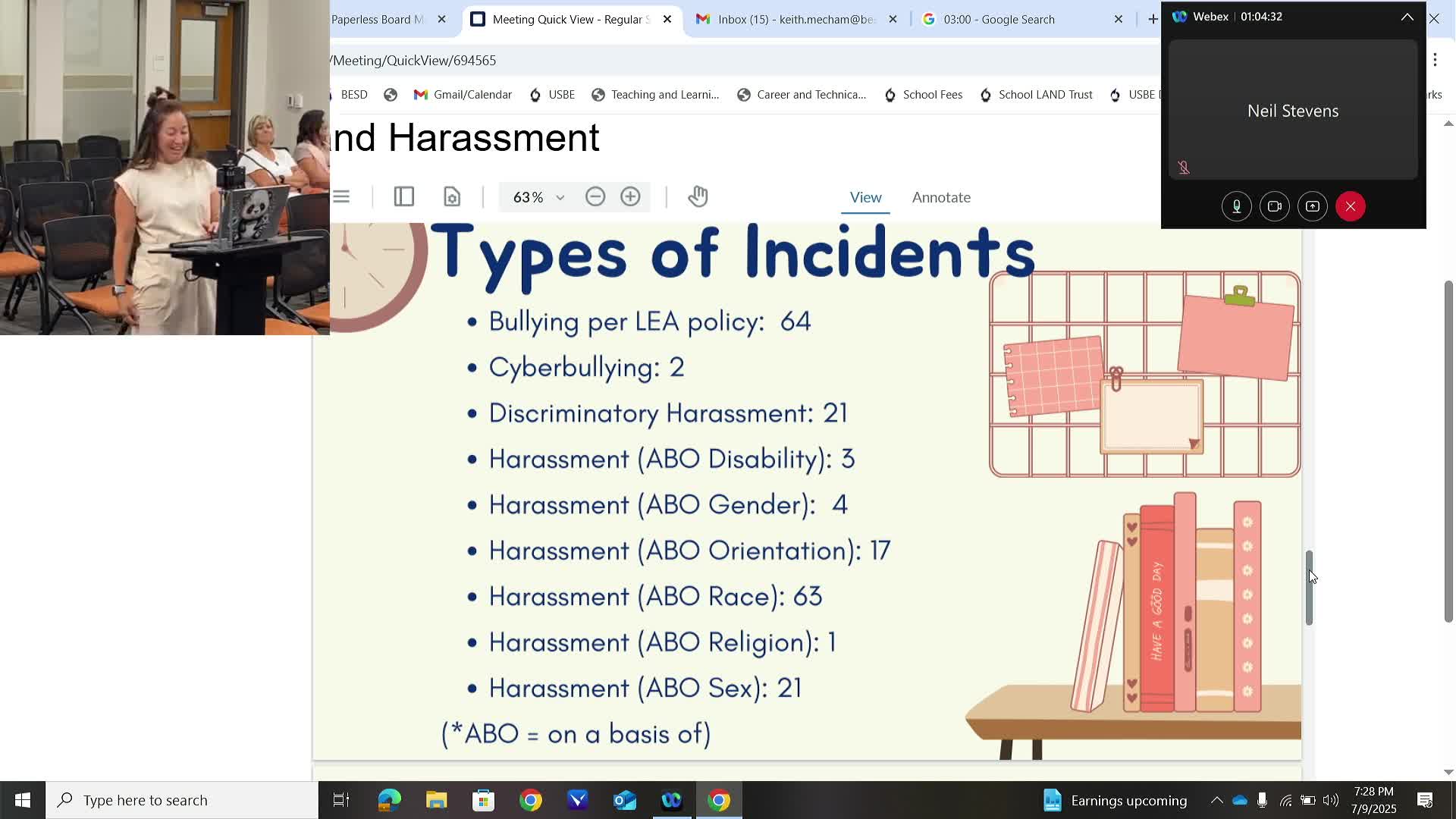Switch to the Inbox Gmail tab

[x=796, y=20]
